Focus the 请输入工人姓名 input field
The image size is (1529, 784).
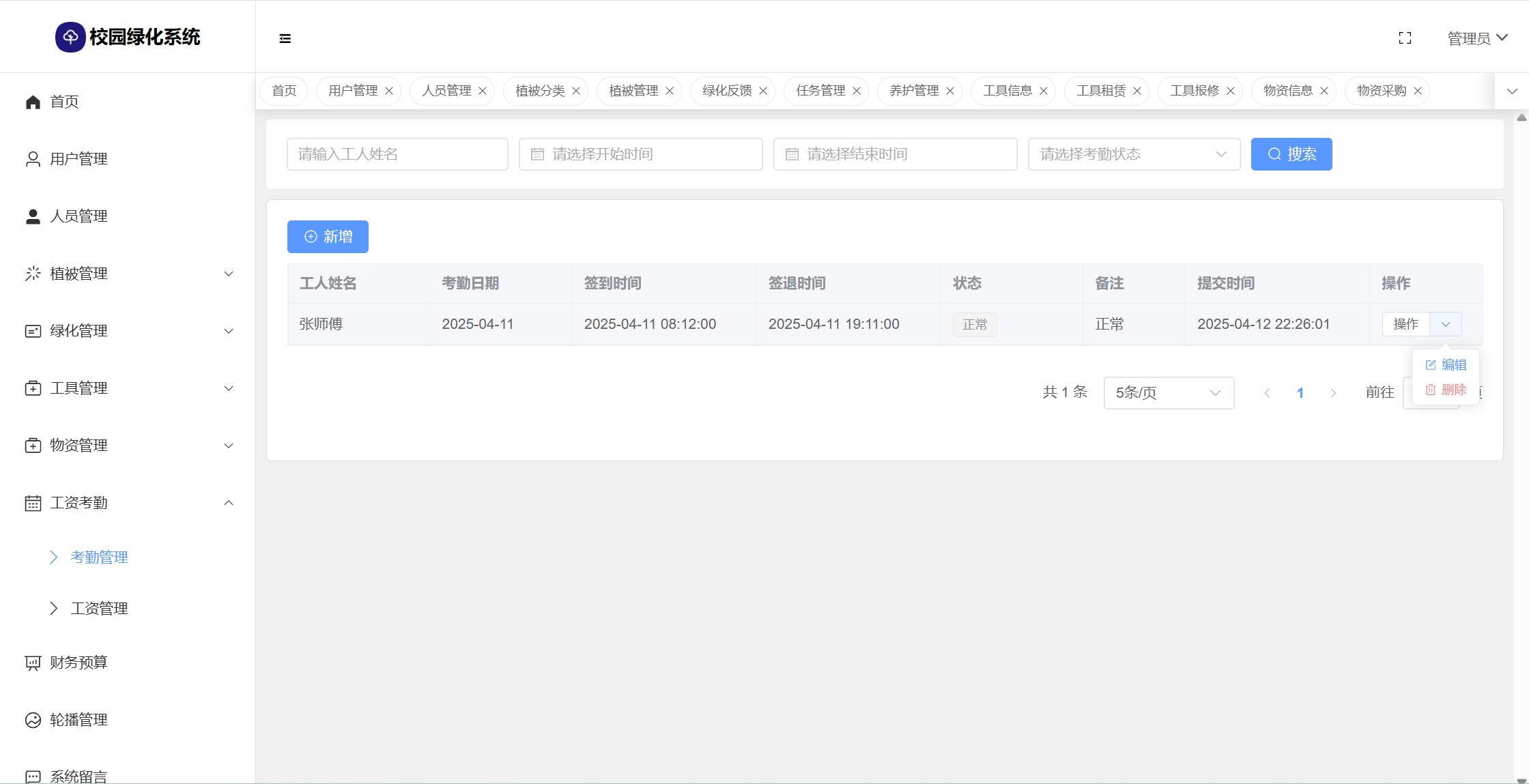pos(397,154)
